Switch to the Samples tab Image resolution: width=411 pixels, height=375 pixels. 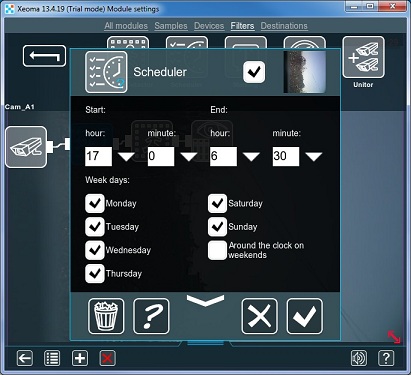[x=171, y=26]
